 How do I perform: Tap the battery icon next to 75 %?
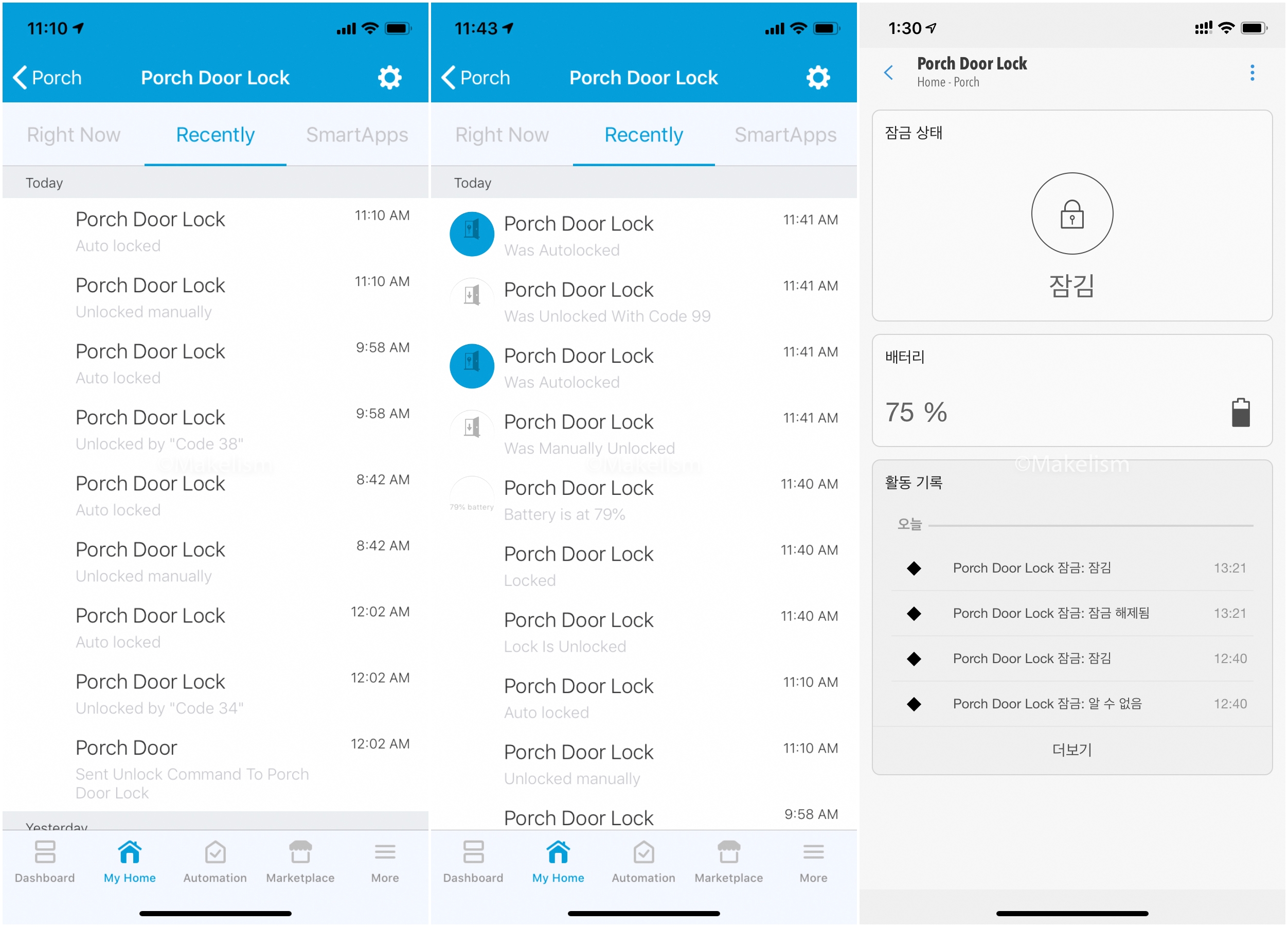point(1240,413)
